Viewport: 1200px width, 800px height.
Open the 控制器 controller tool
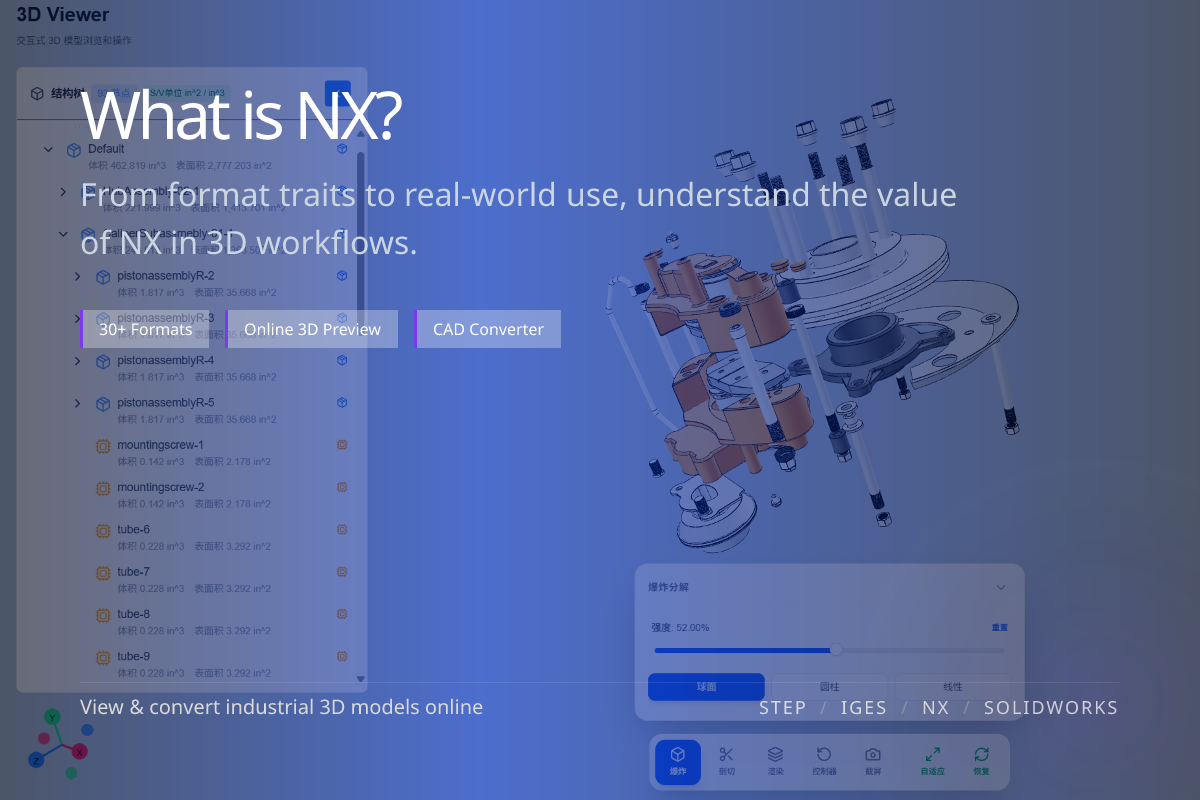coord(824,761)
